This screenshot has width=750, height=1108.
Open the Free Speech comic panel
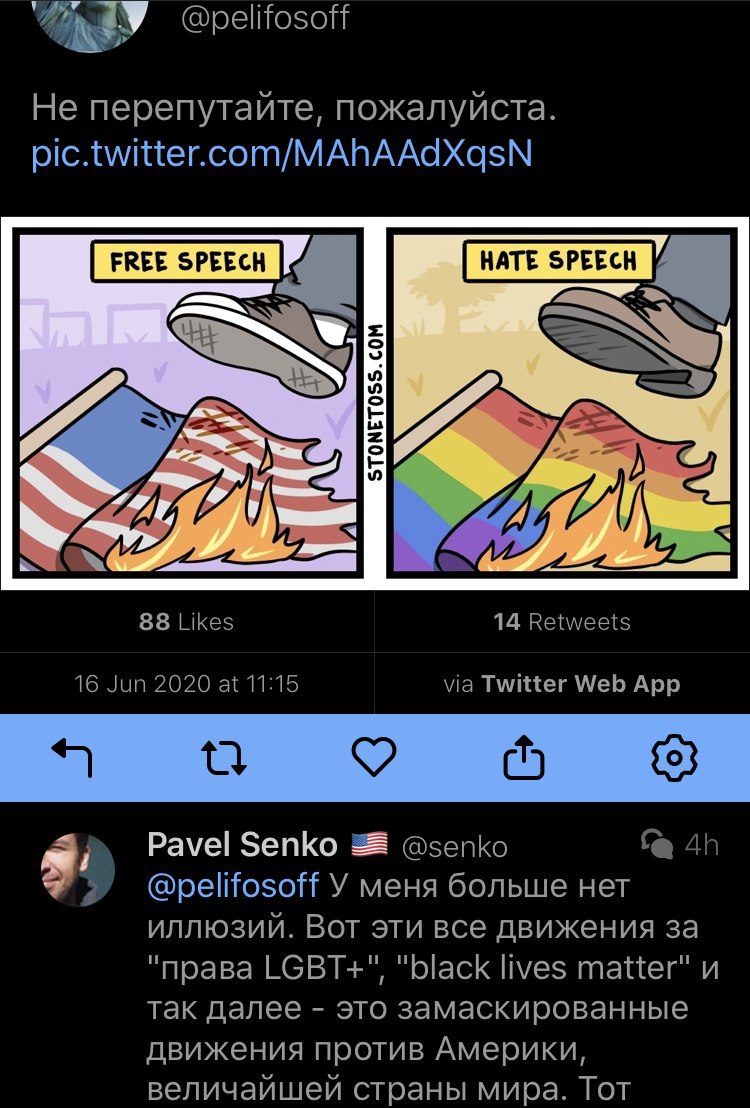pyautogui.click(x=188, y=402)
